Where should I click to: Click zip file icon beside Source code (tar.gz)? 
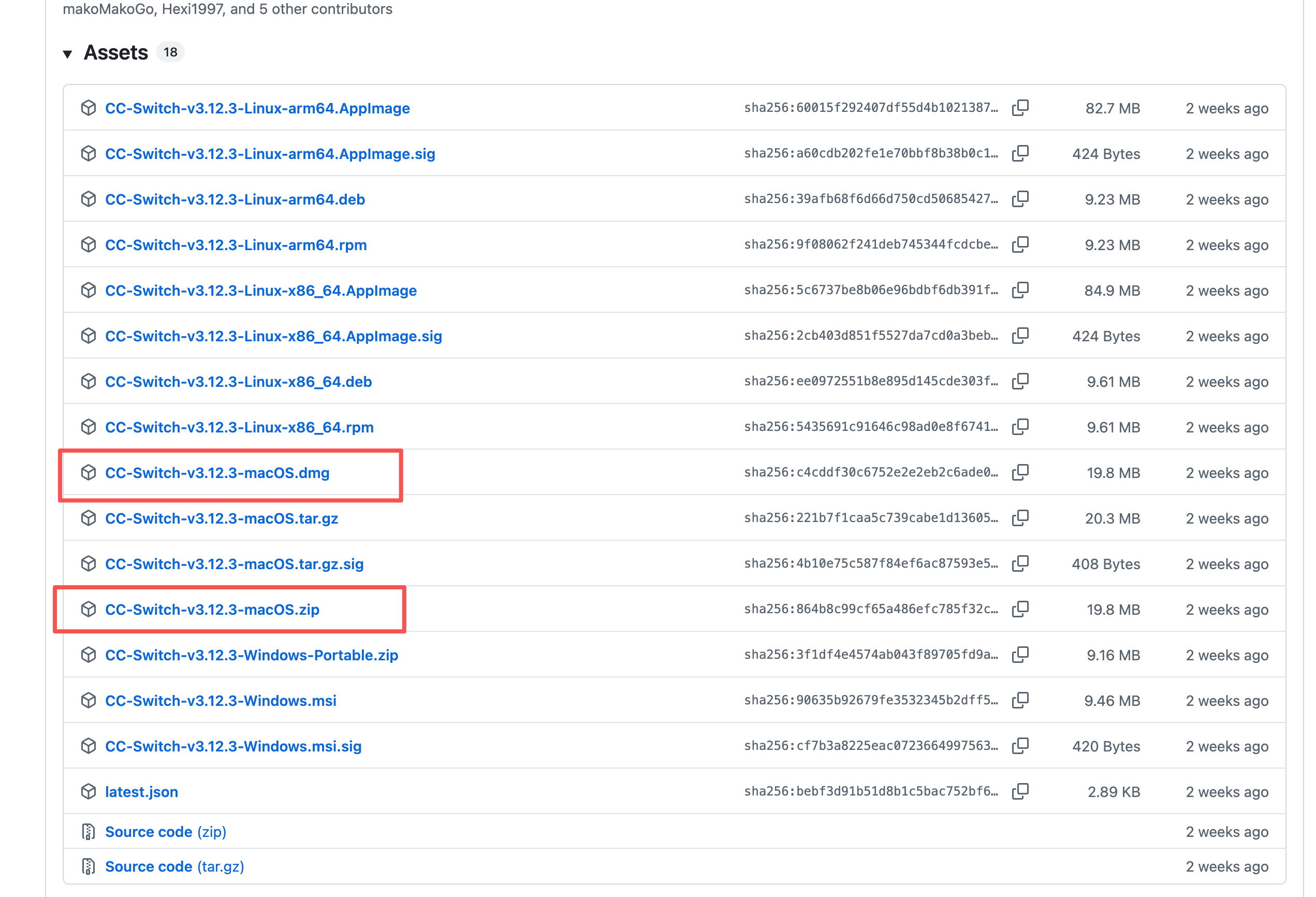point(89,866)
